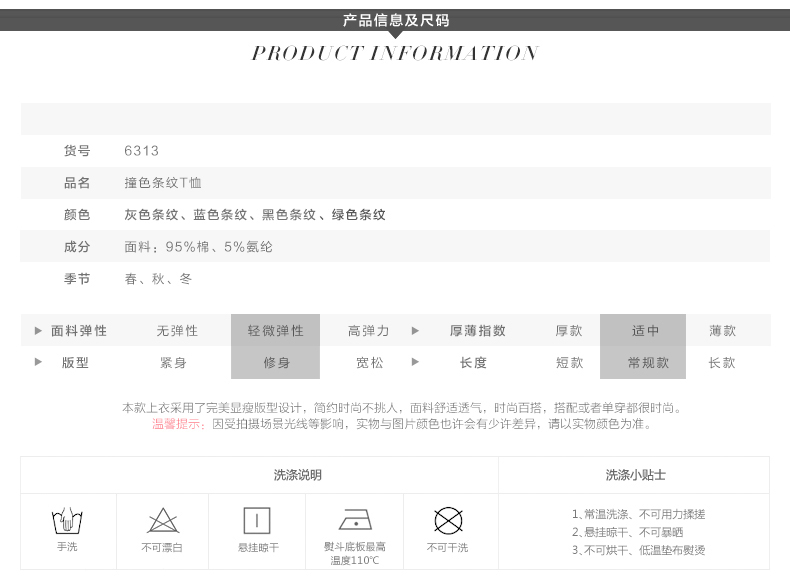Click the red 温馨提示 notice text
Viewport: 790px width, 588px height.
(x=179, y=424)
